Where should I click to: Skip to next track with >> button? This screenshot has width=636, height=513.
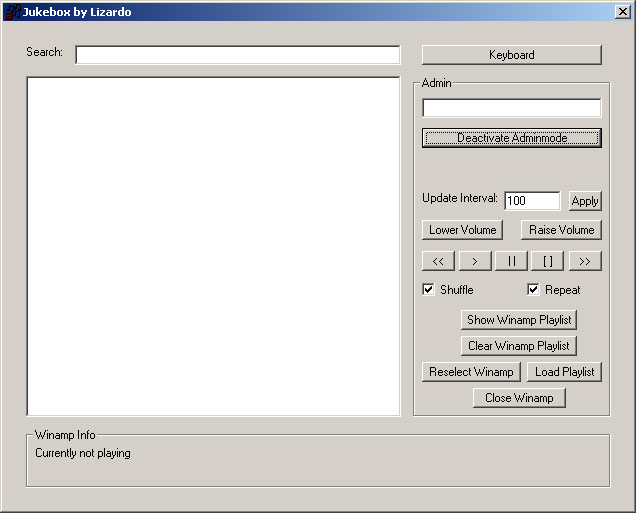point(584,261)
